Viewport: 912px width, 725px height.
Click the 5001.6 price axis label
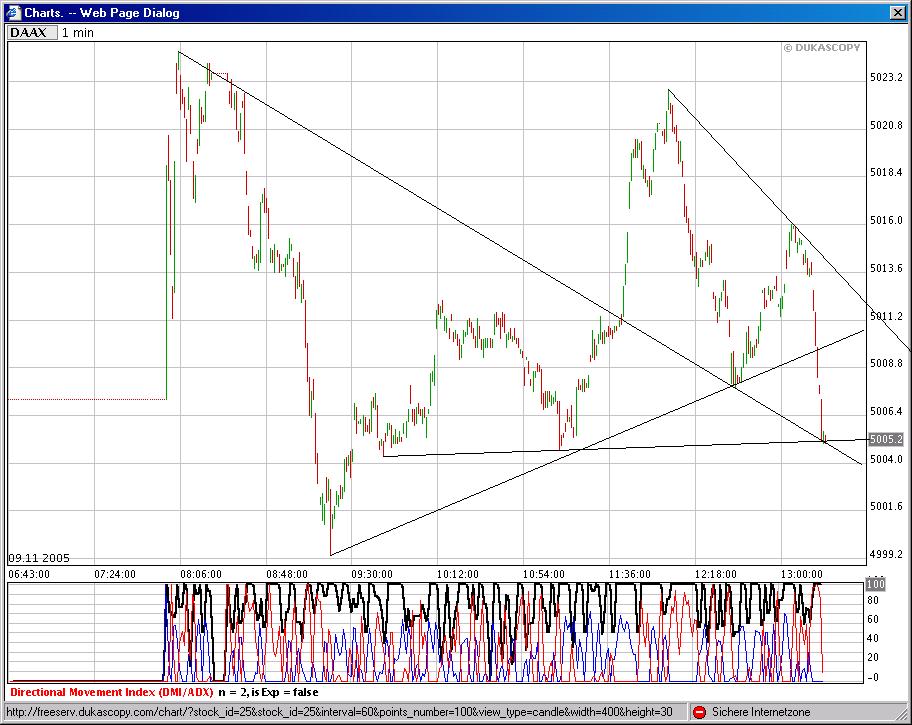pos(886,506)
